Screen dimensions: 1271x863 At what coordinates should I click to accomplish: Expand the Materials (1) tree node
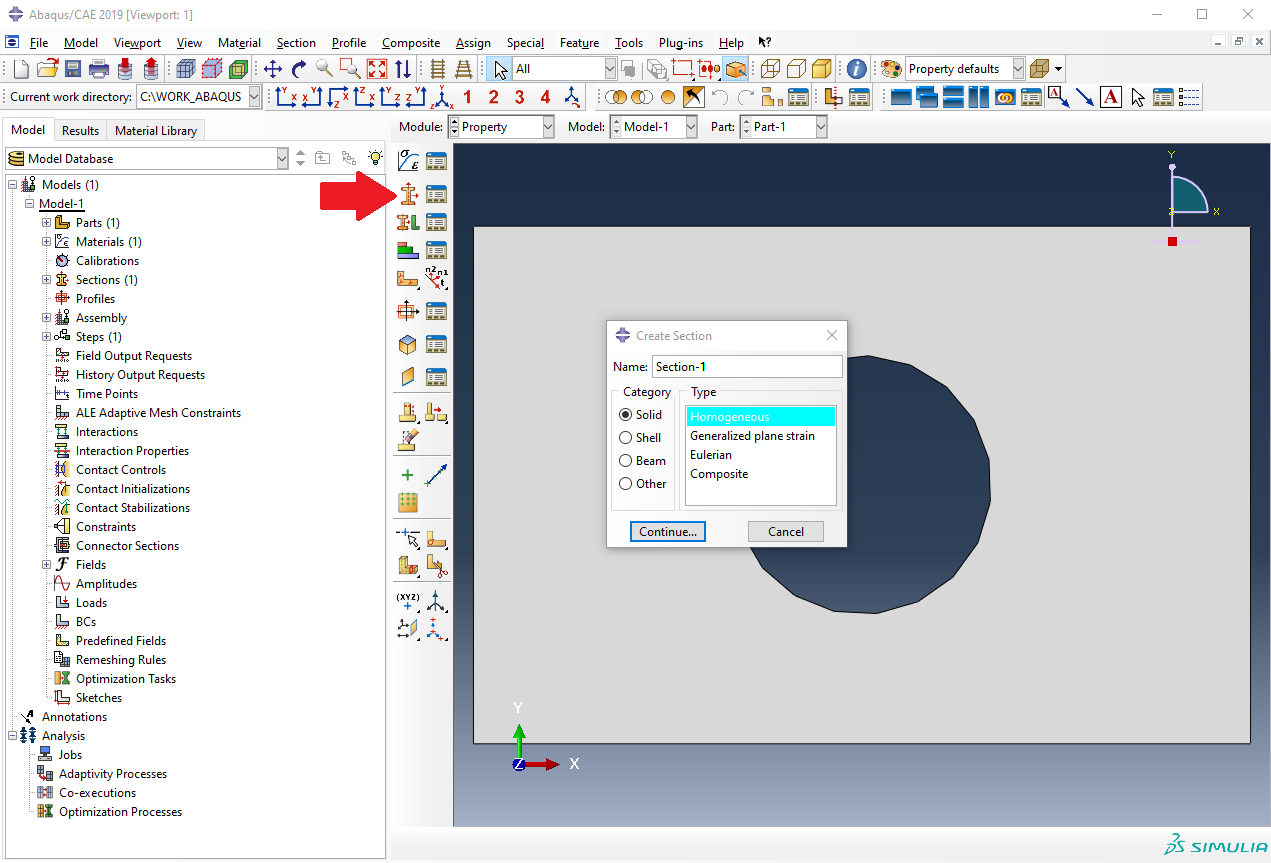click(x=46, y=242)
